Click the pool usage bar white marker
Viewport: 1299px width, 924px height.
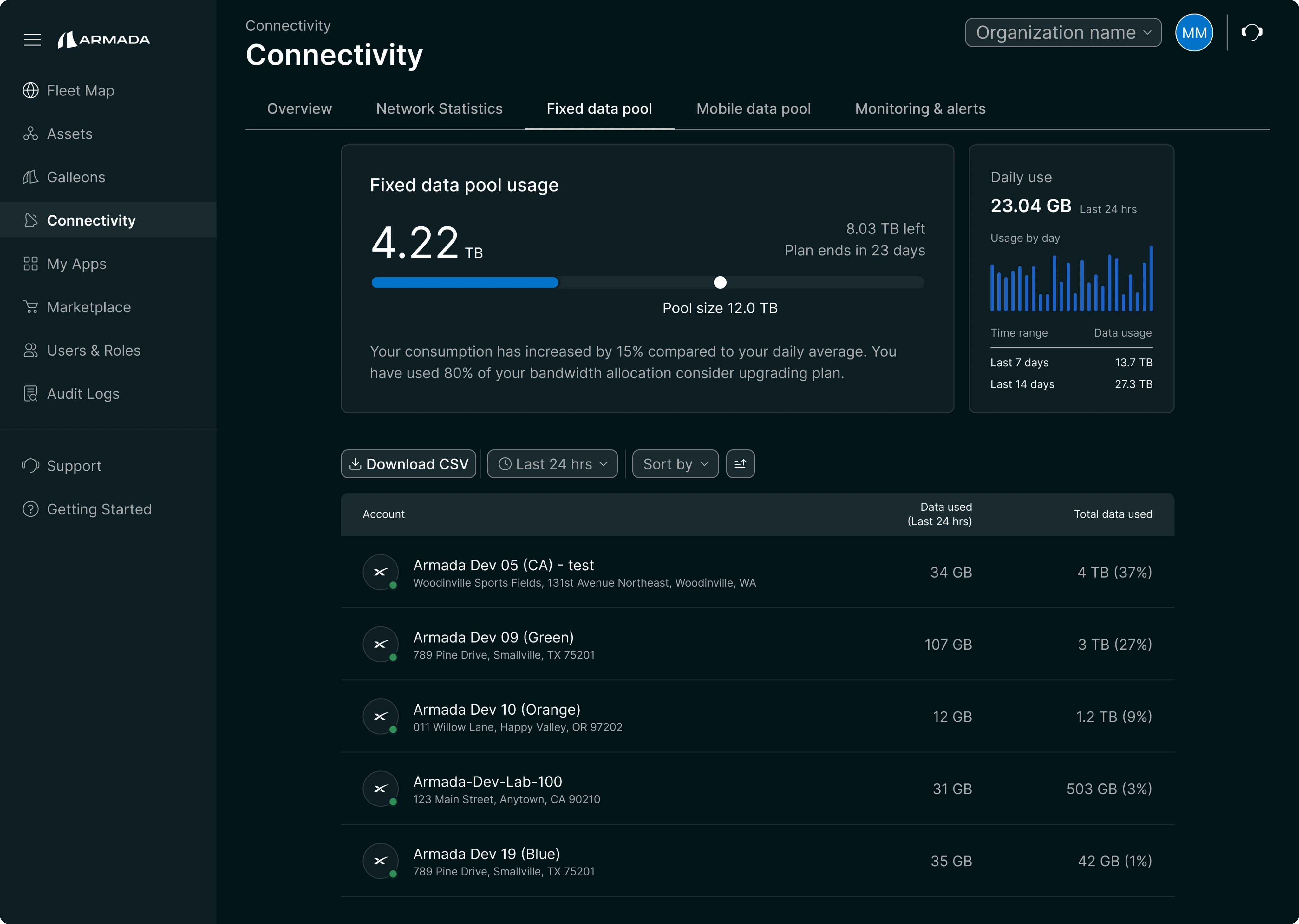[x=720, y=283]
